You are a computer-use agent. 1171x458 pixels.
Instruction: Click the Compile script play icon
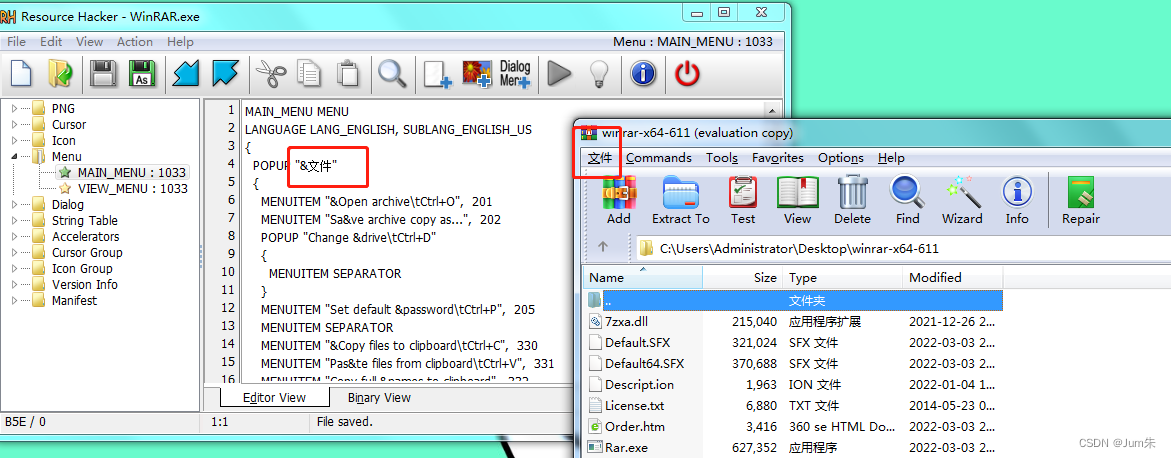click(x=559, y=74)
